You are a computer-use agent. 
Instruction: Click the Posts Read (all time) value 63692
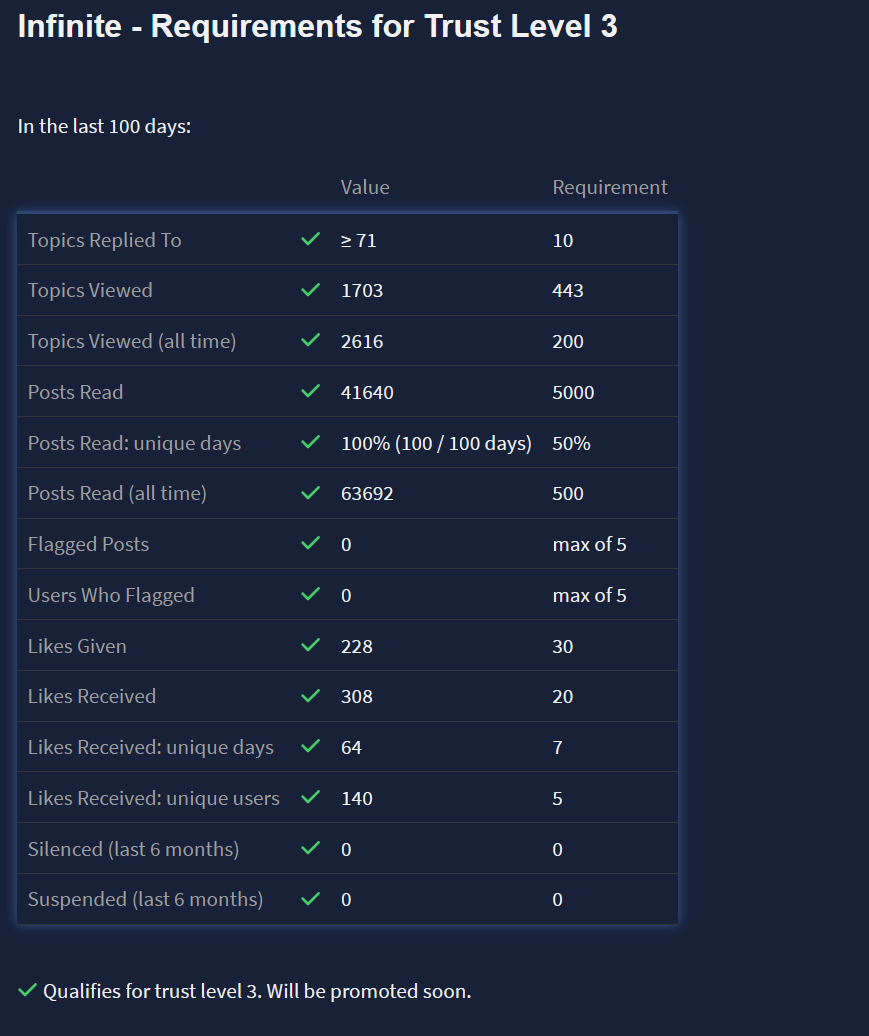pyautogui.click(x=367, y=494)
